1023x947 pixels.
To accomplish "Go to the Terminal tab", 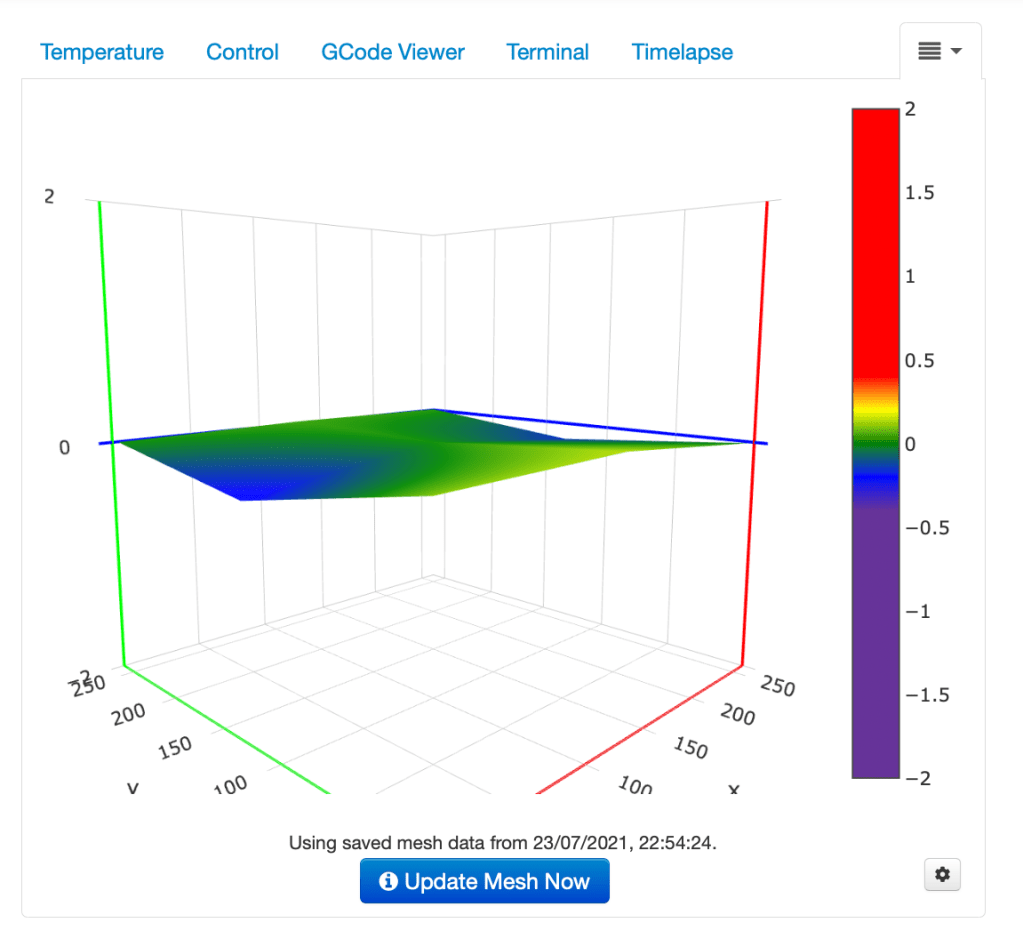I will 547,52.
